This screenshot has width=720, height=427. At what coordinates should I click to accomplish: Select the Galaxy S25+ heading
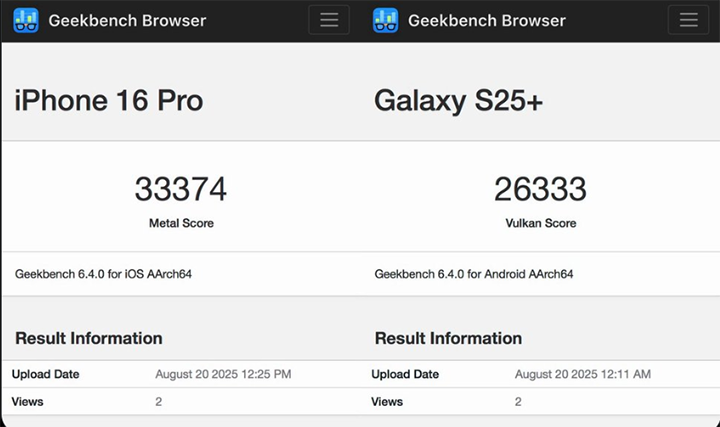click(x=458, y=101)
